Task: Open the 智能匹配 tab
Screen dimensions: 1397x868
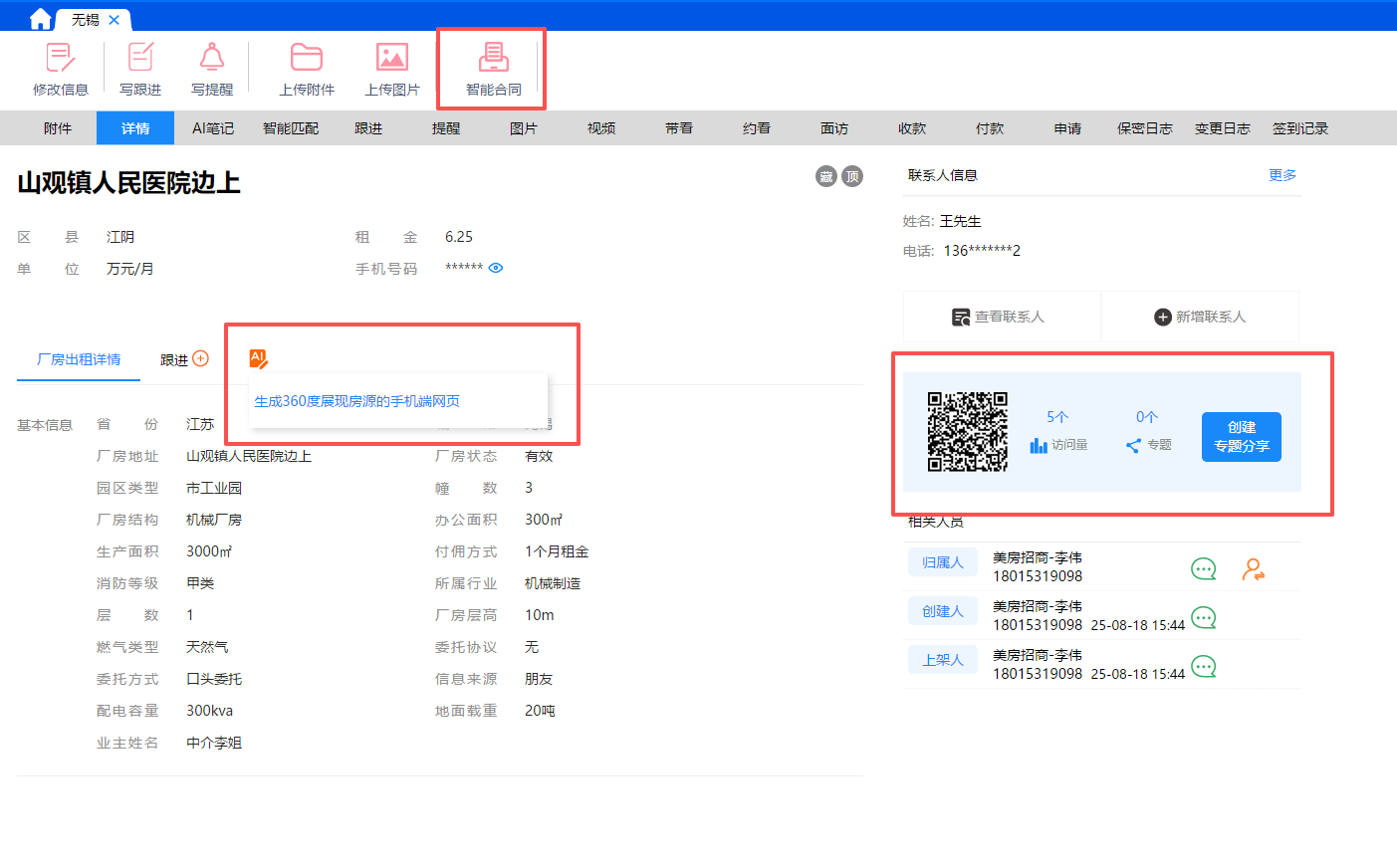Action: pos(291,128)
